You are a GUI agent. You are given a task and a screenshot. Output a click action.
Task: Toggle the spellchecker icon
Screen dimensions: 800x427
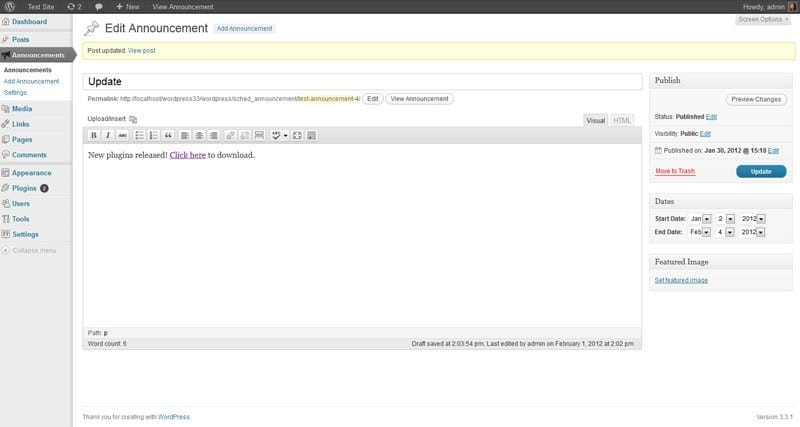pos(276,135)
